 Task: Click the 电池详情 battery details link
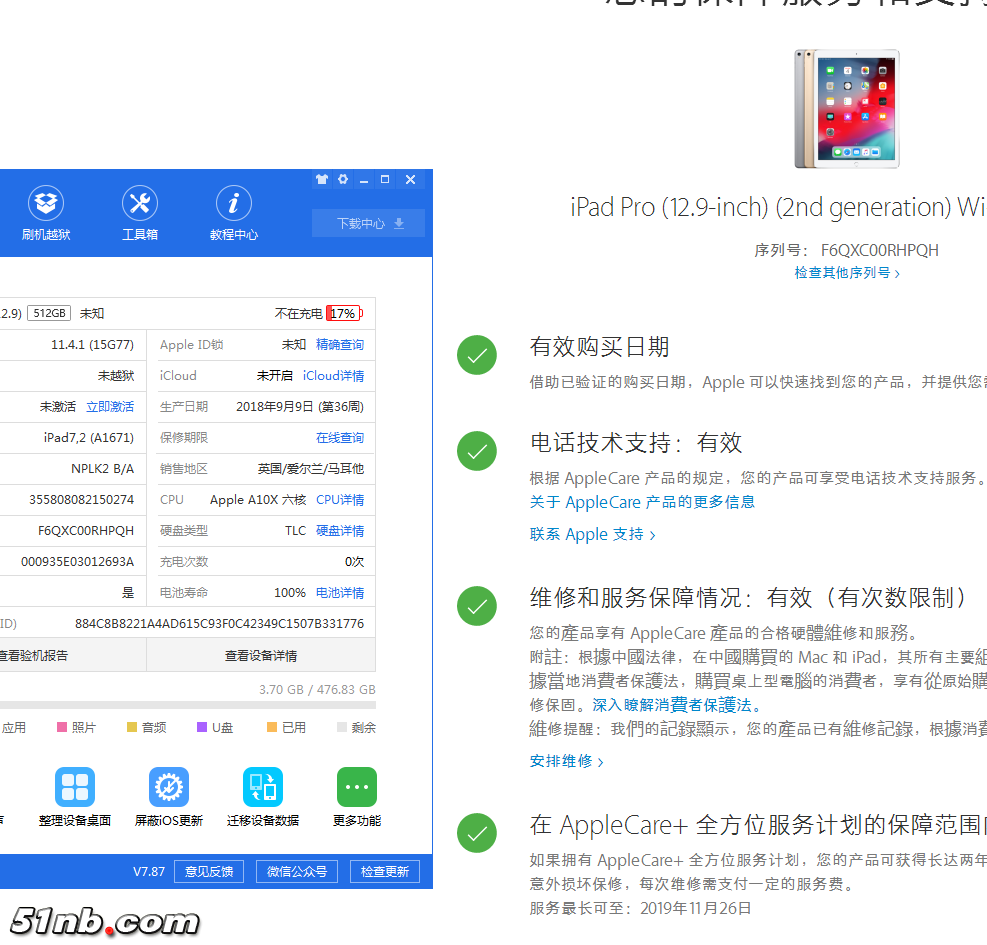pyautogui.click(x=340, y=593)
